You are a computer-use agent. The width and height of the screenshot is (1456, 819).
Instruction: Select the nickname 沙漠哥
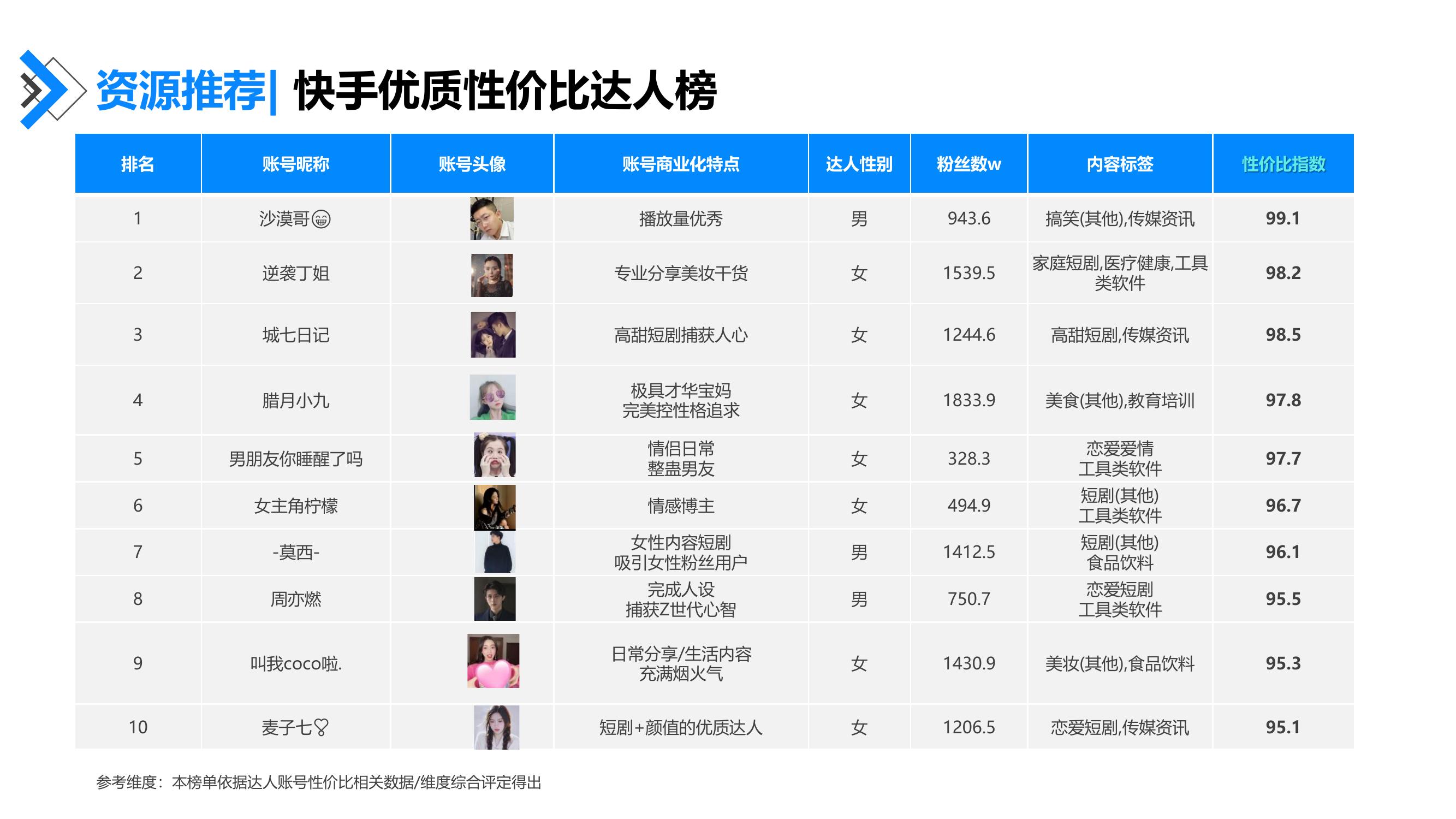284,219
